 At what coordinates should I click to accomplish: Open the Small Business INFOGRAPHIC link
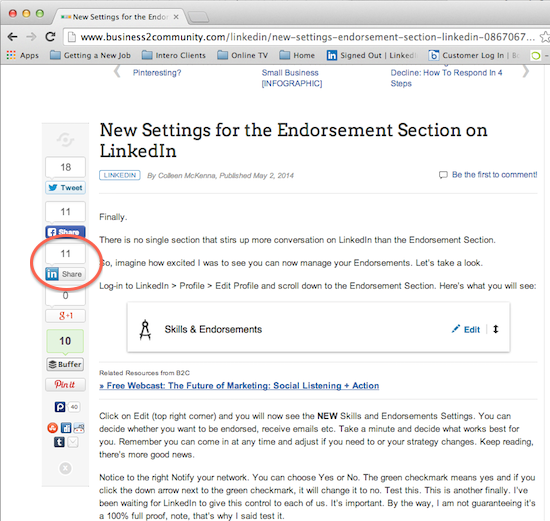[291, 78]
